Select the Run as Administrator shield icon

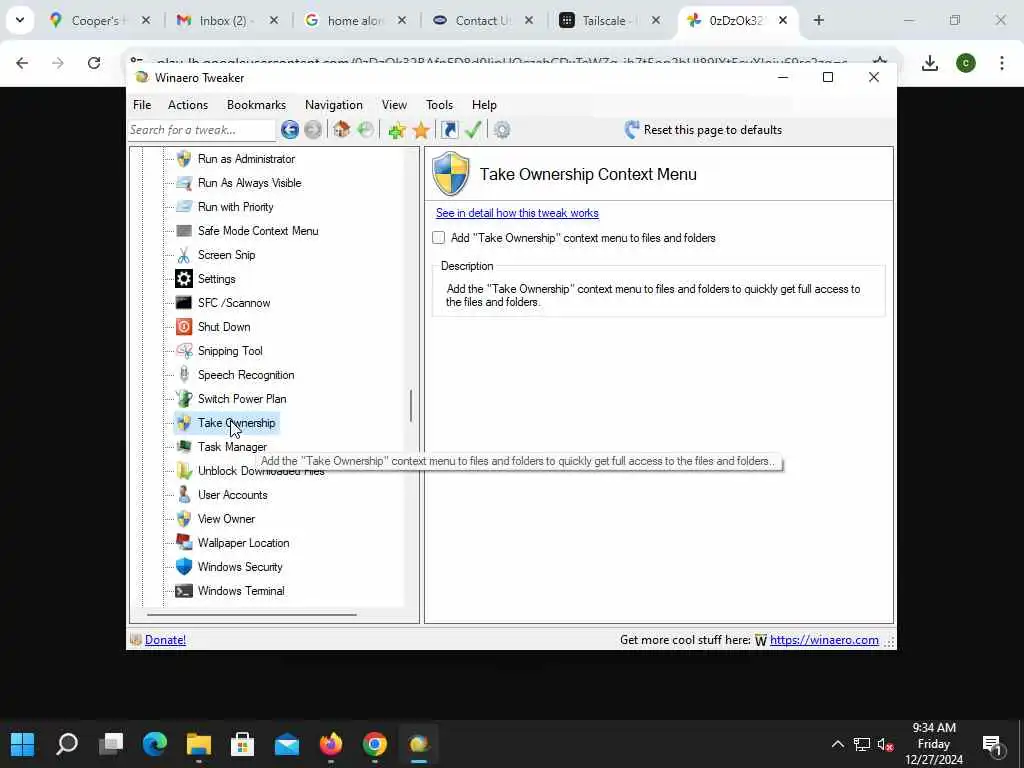point(184,159)
